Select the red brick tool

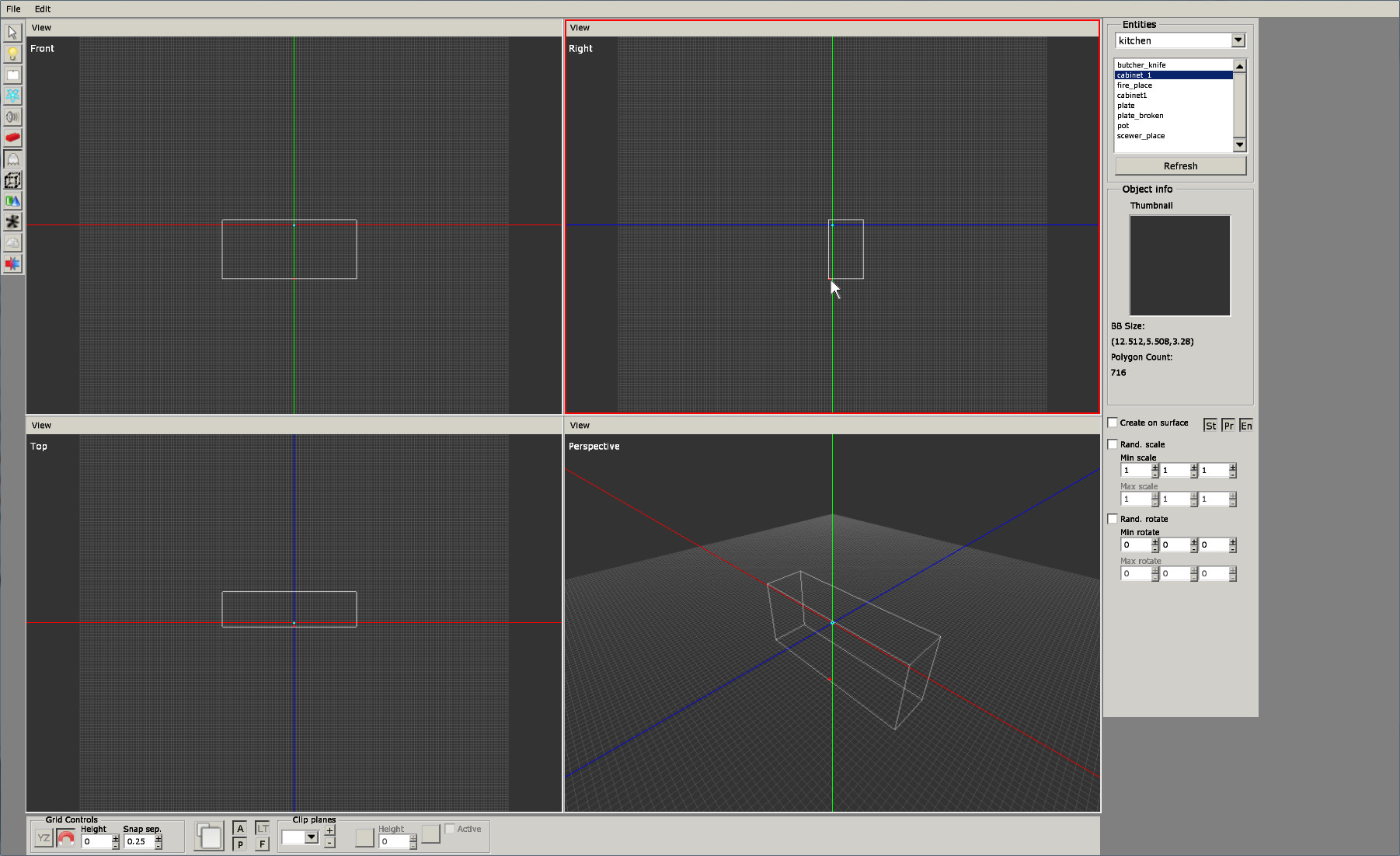point(12,138)
